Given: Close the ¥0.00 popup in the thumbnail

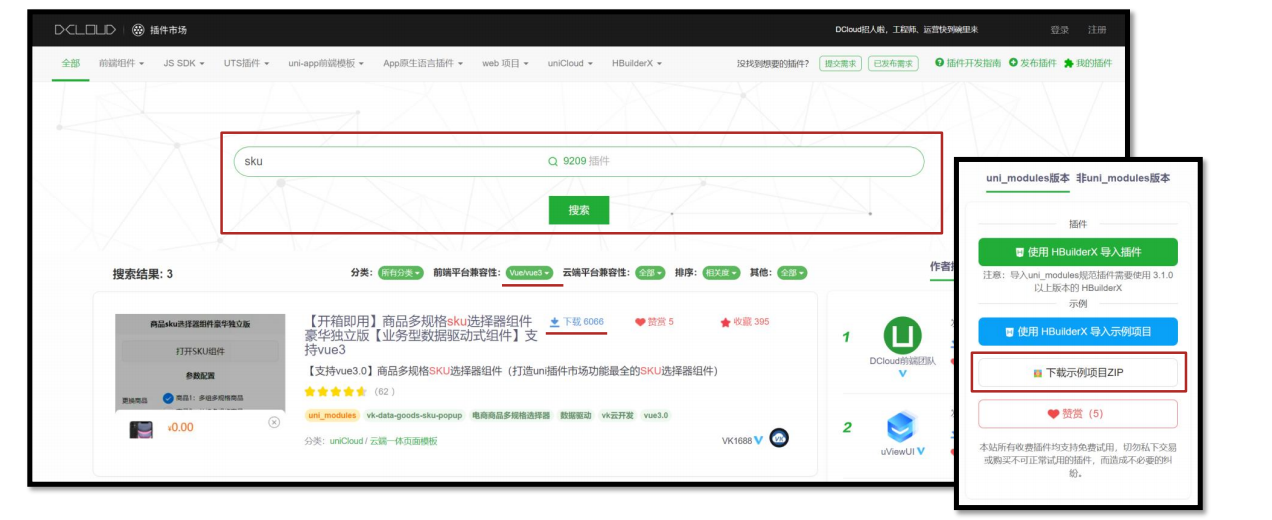Looking at the screenshot, I should 274,422.
